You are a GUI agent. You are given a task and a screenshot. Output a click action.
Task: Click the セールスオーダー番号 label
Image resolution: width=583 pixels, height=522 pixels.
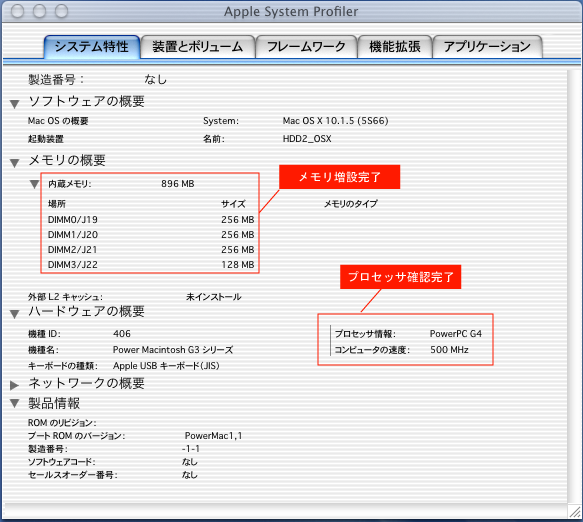pyautogui.click(x=73, y=475)
